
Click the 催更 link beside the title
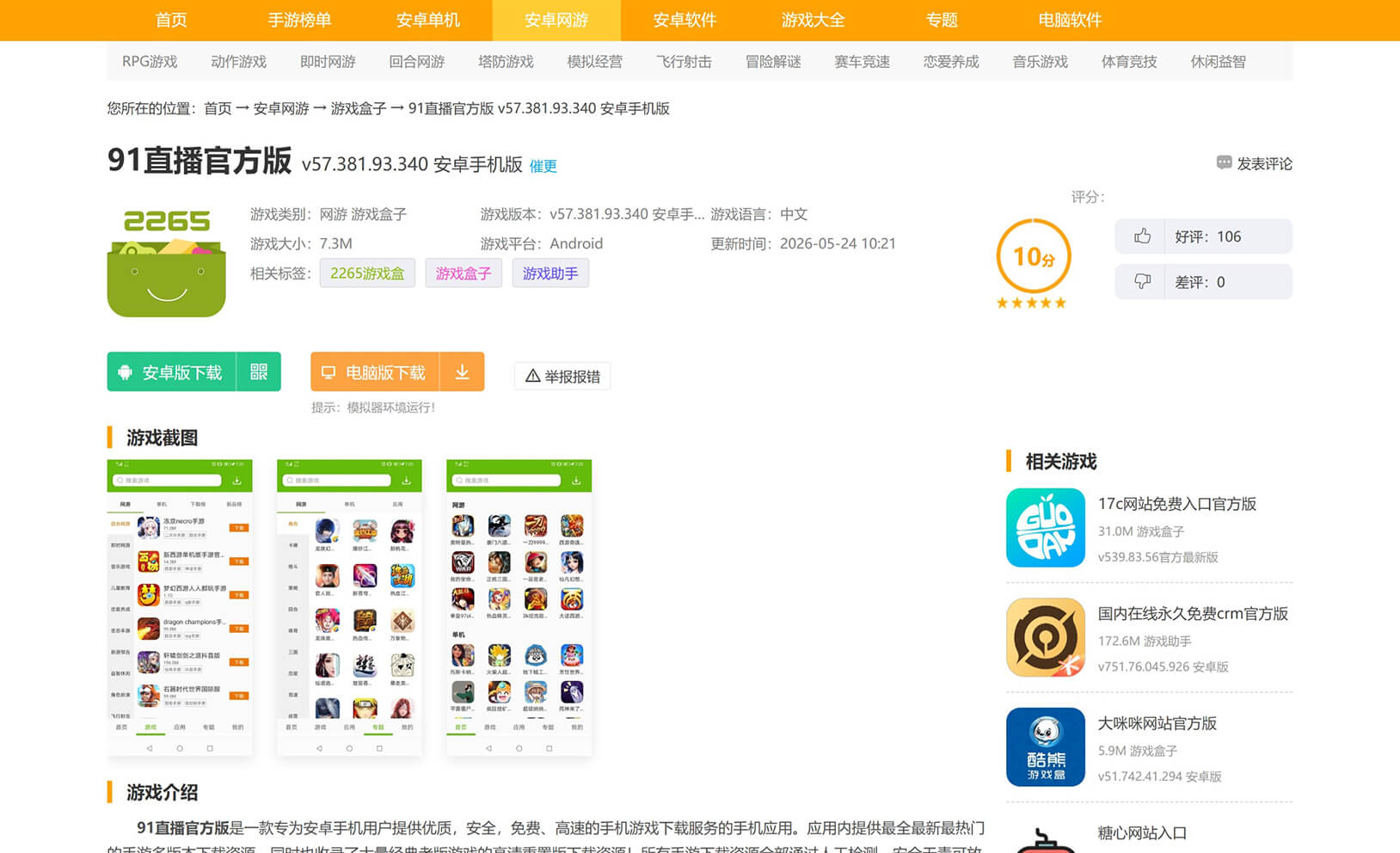(543, 166)
